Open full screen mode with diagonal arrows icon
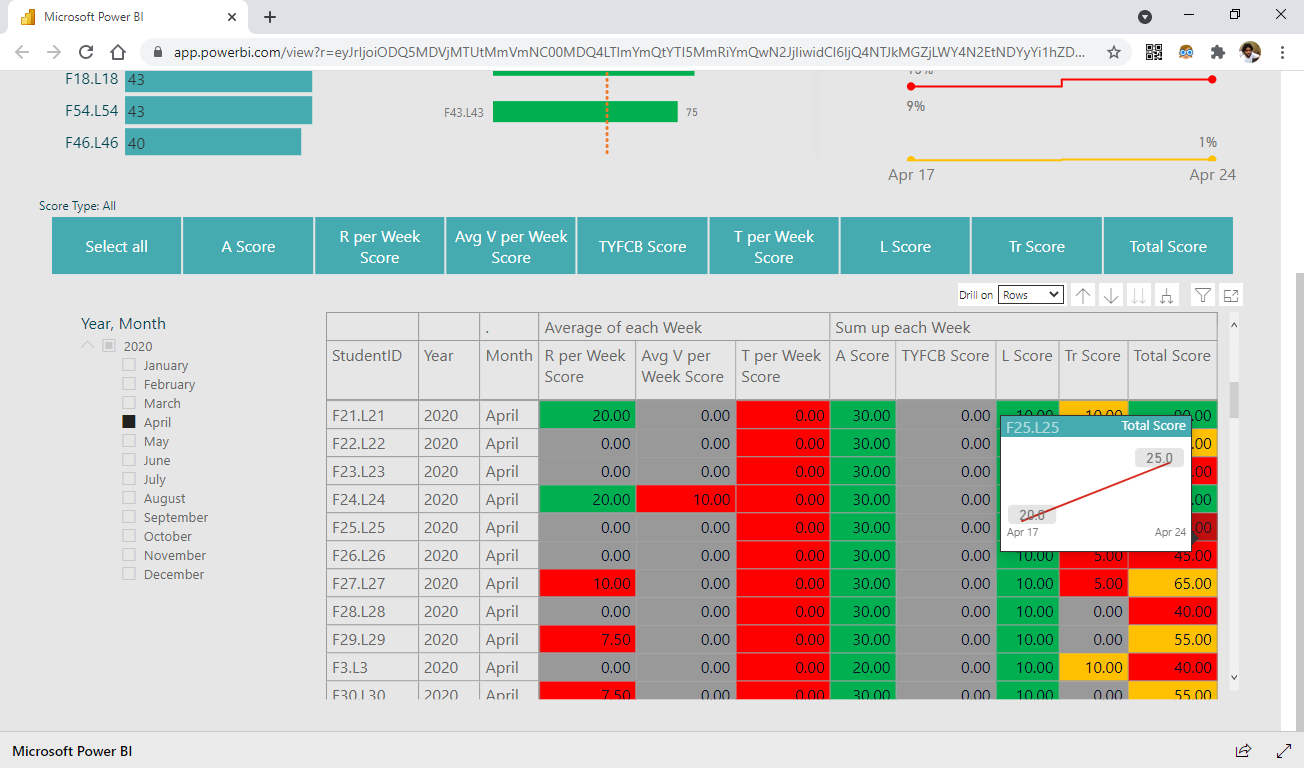 tap(1283, 750)
